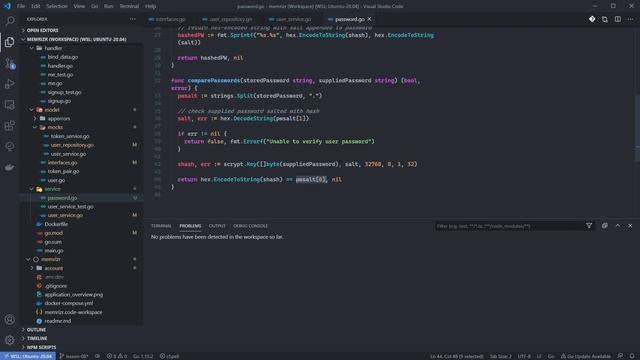Viewport: 640px width, 360px height.
Task: Open the Docker view in activity bar
Action: 10,167
